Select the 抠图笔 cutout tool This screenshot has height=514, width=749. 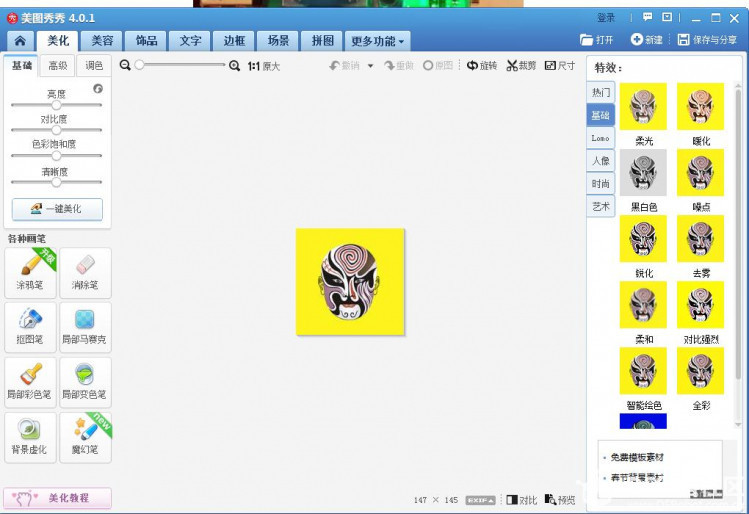tap(31, 327)
